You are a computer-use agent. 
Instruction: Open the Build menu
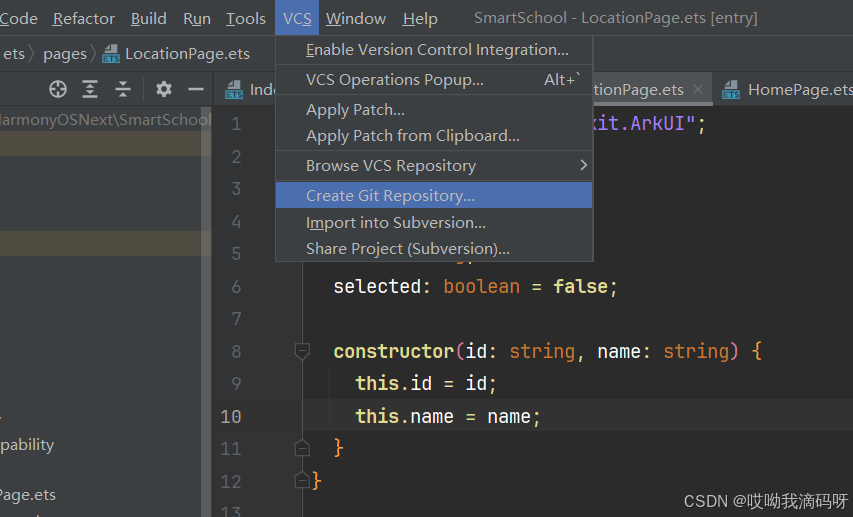coord(149,19)
